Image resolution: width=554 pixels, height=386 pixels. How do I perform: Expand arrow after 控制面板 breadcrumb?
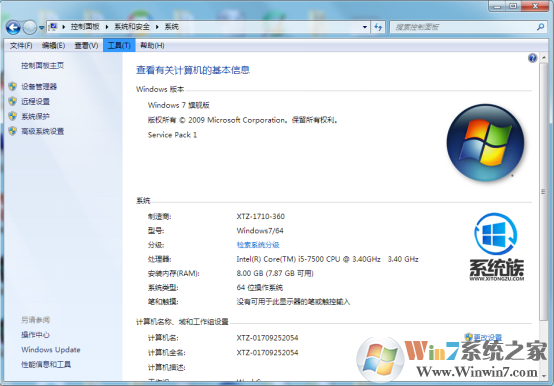point(107,27)
